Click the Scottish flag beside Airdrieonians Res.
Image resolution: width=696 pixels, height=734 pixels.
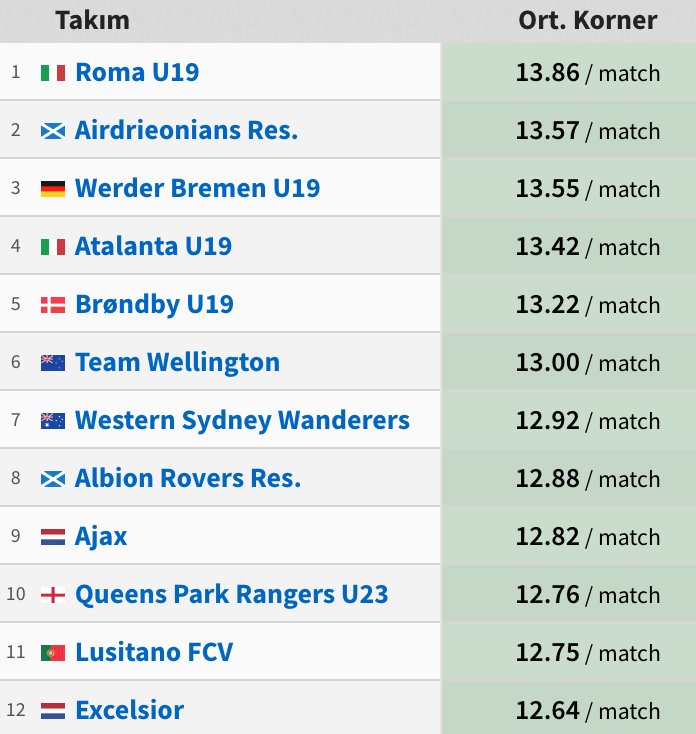click(x=53, y=131)
